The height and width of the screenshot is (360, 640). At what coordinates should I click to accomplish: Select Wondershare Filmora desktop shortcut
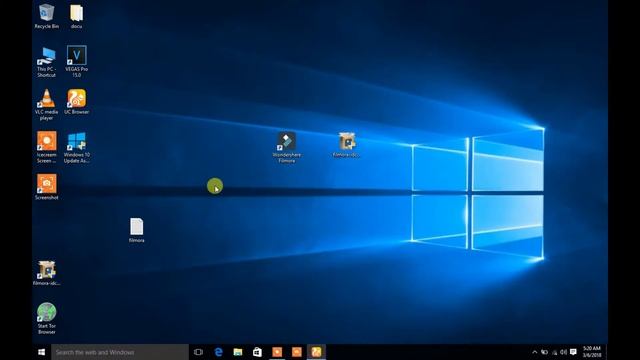[287, 147]
